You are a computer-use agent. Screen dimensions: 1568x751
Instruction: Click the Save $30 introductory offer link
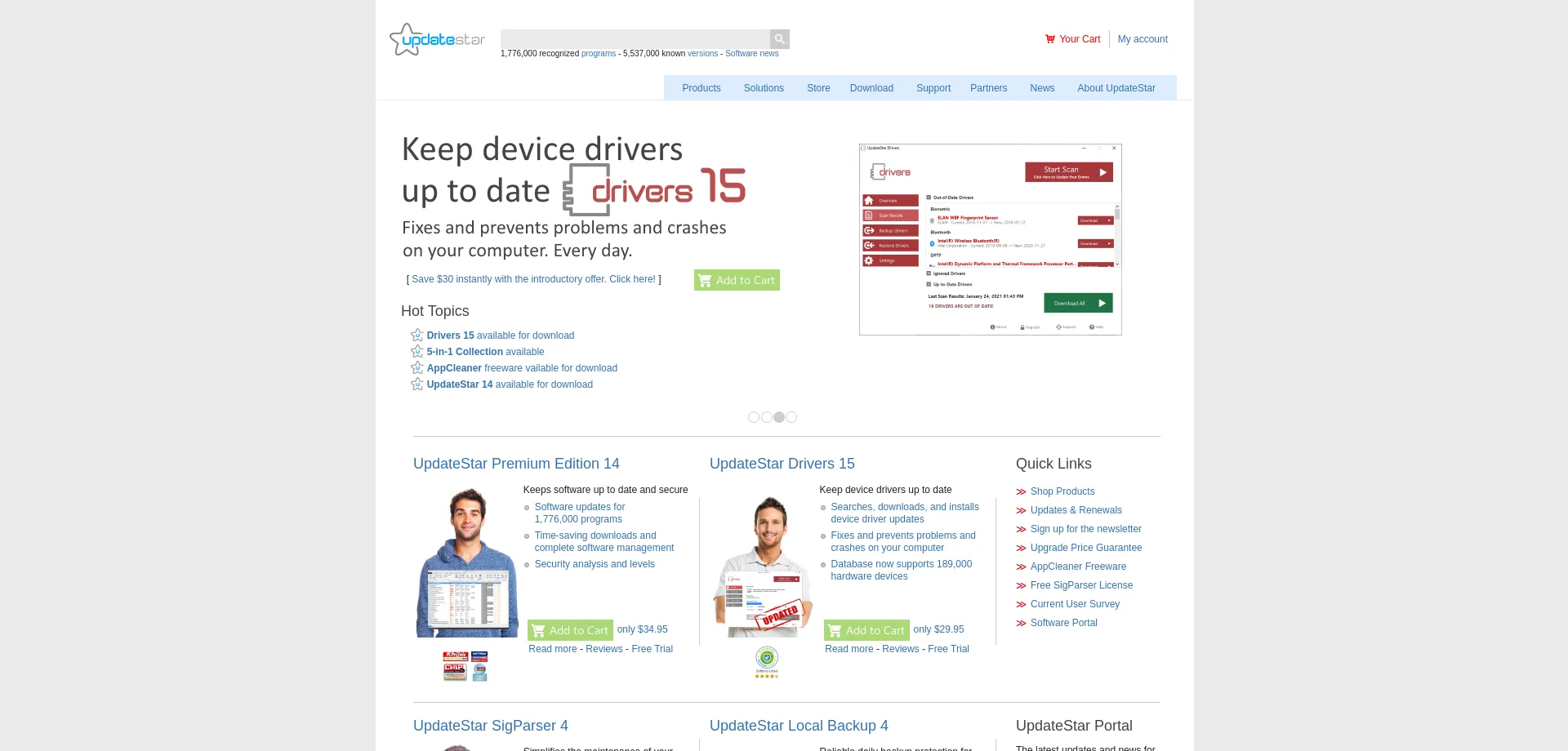pyautogui.click(x=533, y=279)
